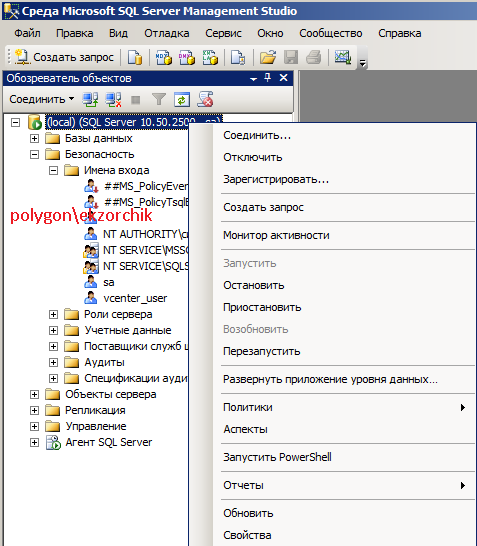
Task: Open Object Explorer window position dropdown arrow
Action: 253,79
